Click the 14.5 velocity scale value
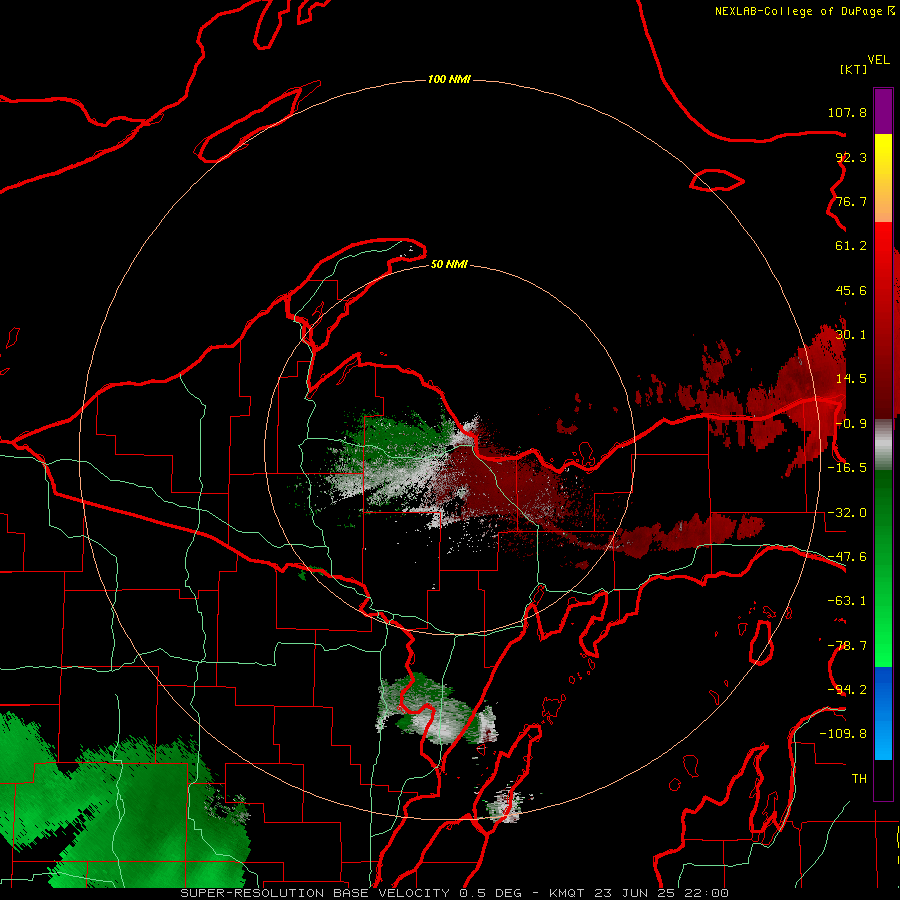Viewport: 900px width, 900px height. (x=851, y=379)
